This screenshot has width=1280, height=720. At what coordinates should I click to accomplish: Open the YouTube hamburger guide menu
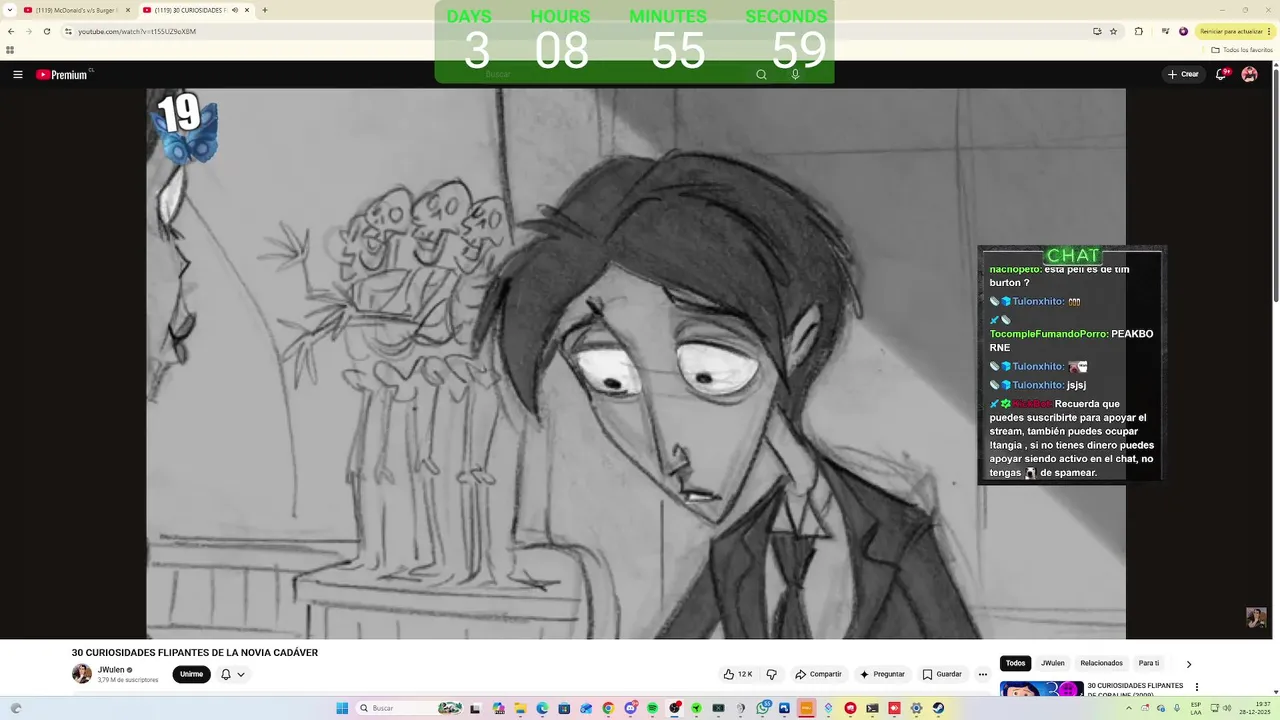point(17,75)
